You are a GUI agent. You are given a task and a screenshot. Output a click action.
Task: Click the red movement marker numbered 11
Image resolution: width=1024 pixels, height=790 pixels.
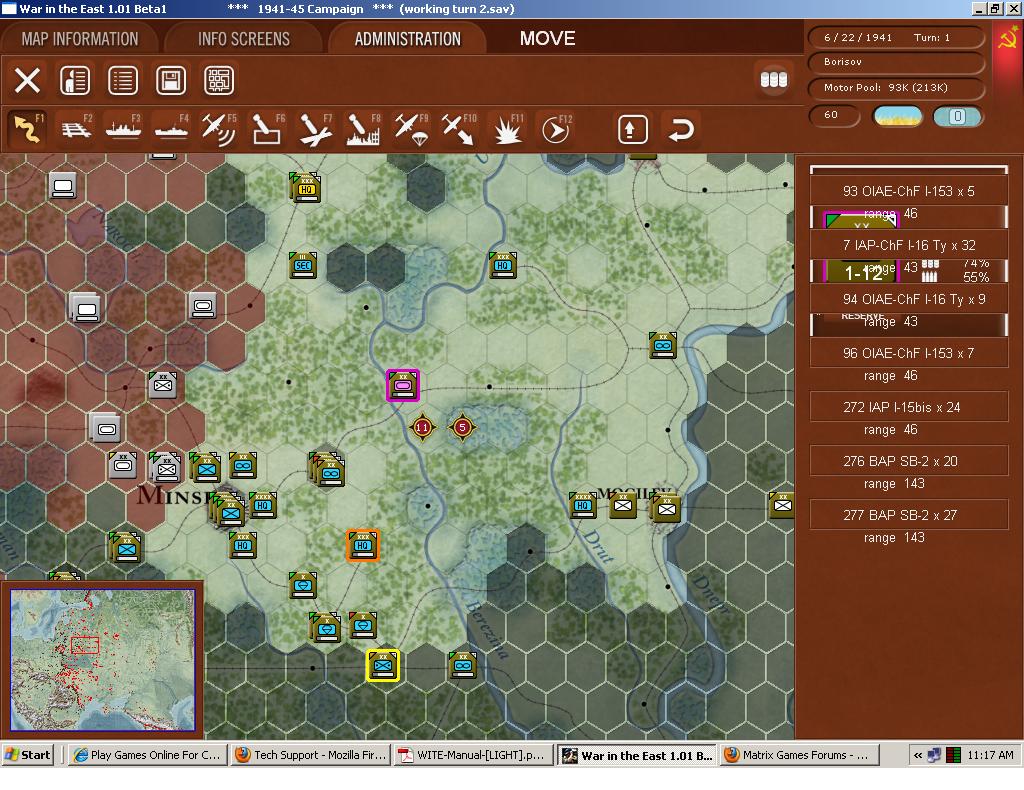(422, 428)
